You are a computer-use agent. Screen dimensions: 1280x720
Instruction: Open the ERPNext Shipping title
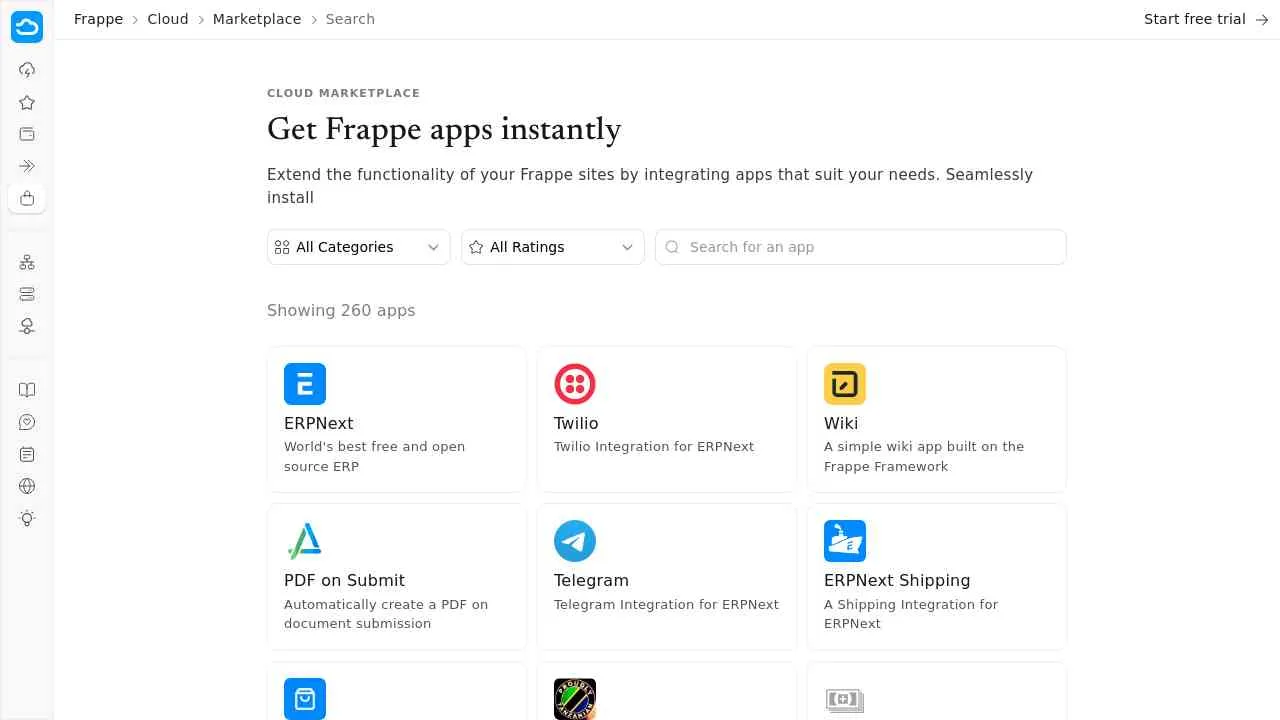point(897,580)
